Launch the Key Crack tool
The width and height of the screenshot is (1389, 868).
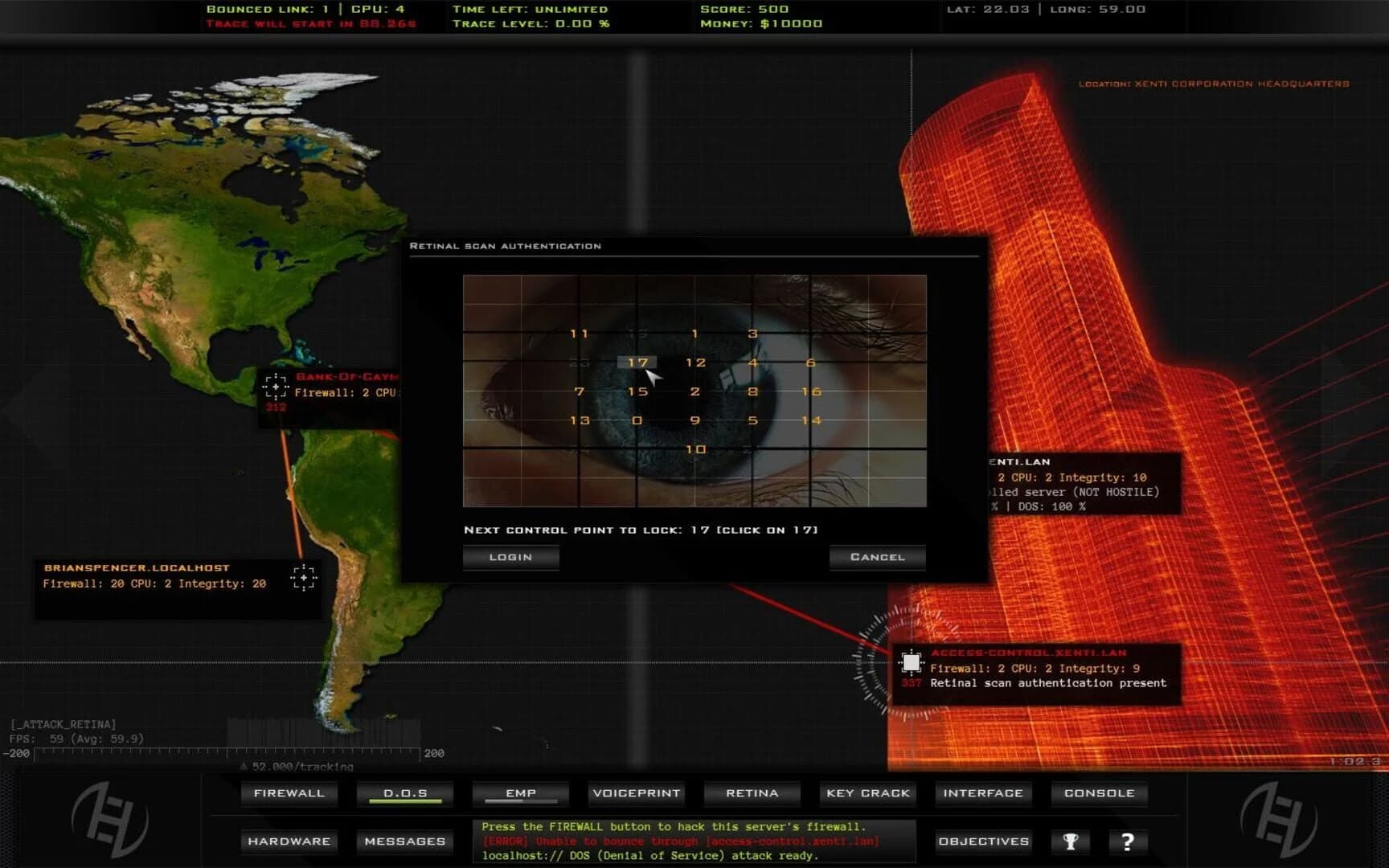click(867, 793)
